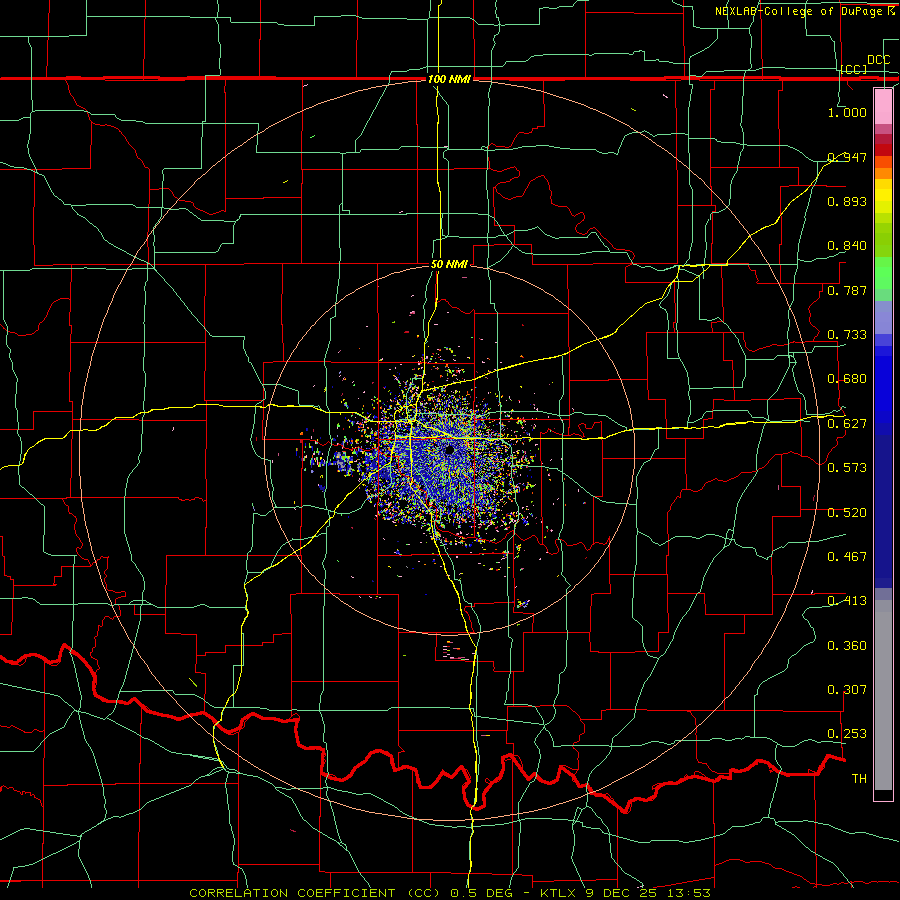Click the TH label at the scale bottom
This screenshot has height=900, width=900.
coord(859,779)
